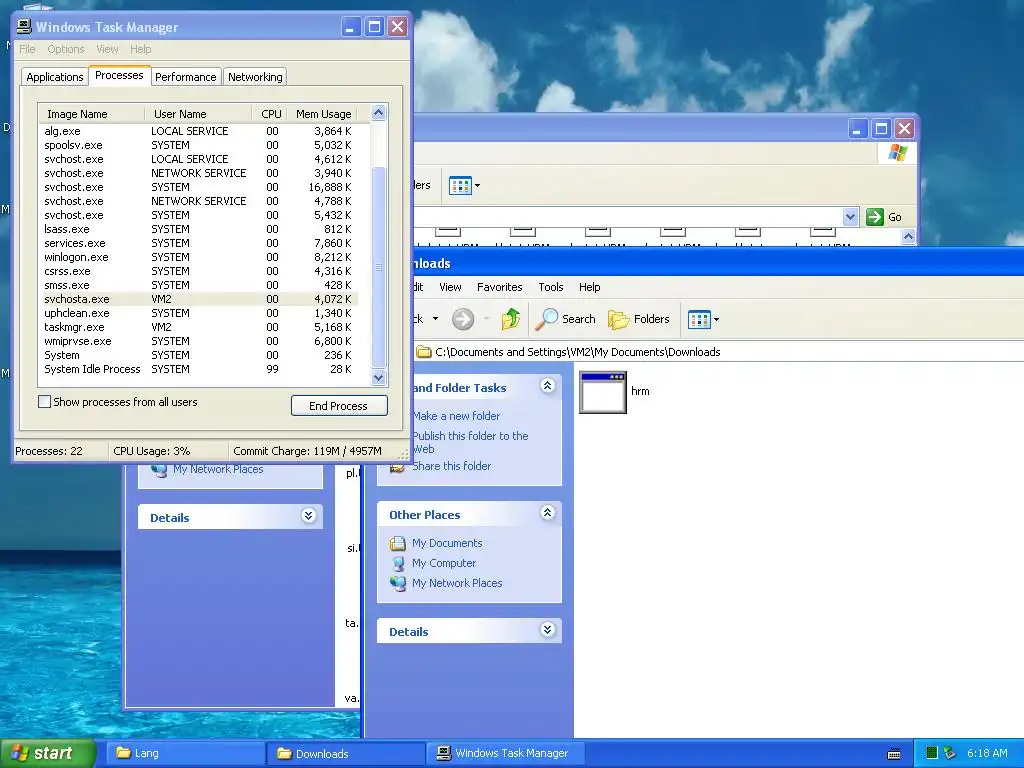Click the process list scroll up arrow

tap(378, 113)
